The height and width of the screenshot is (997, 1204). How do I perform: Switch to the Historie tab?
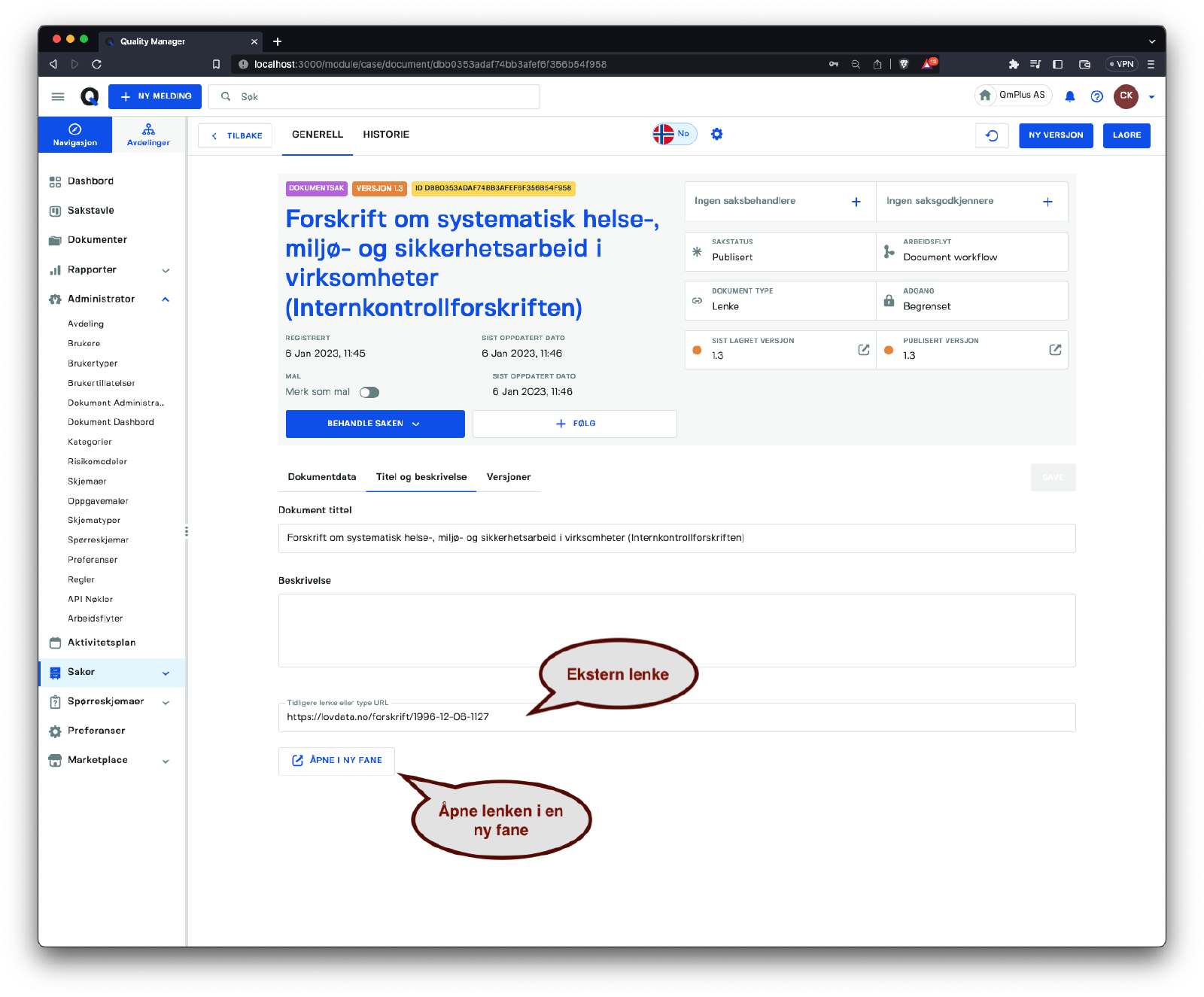386,135
